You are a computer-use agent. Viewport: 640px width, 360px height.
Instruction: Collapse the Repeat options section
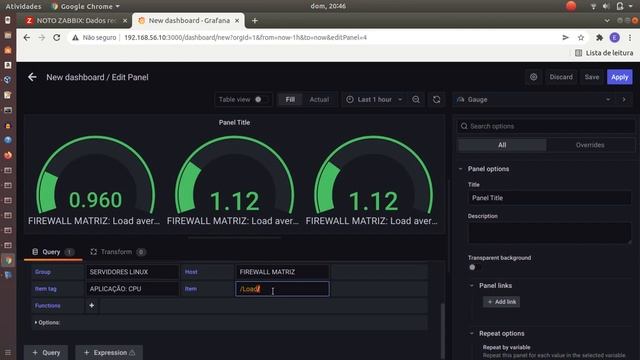[472, 333]
